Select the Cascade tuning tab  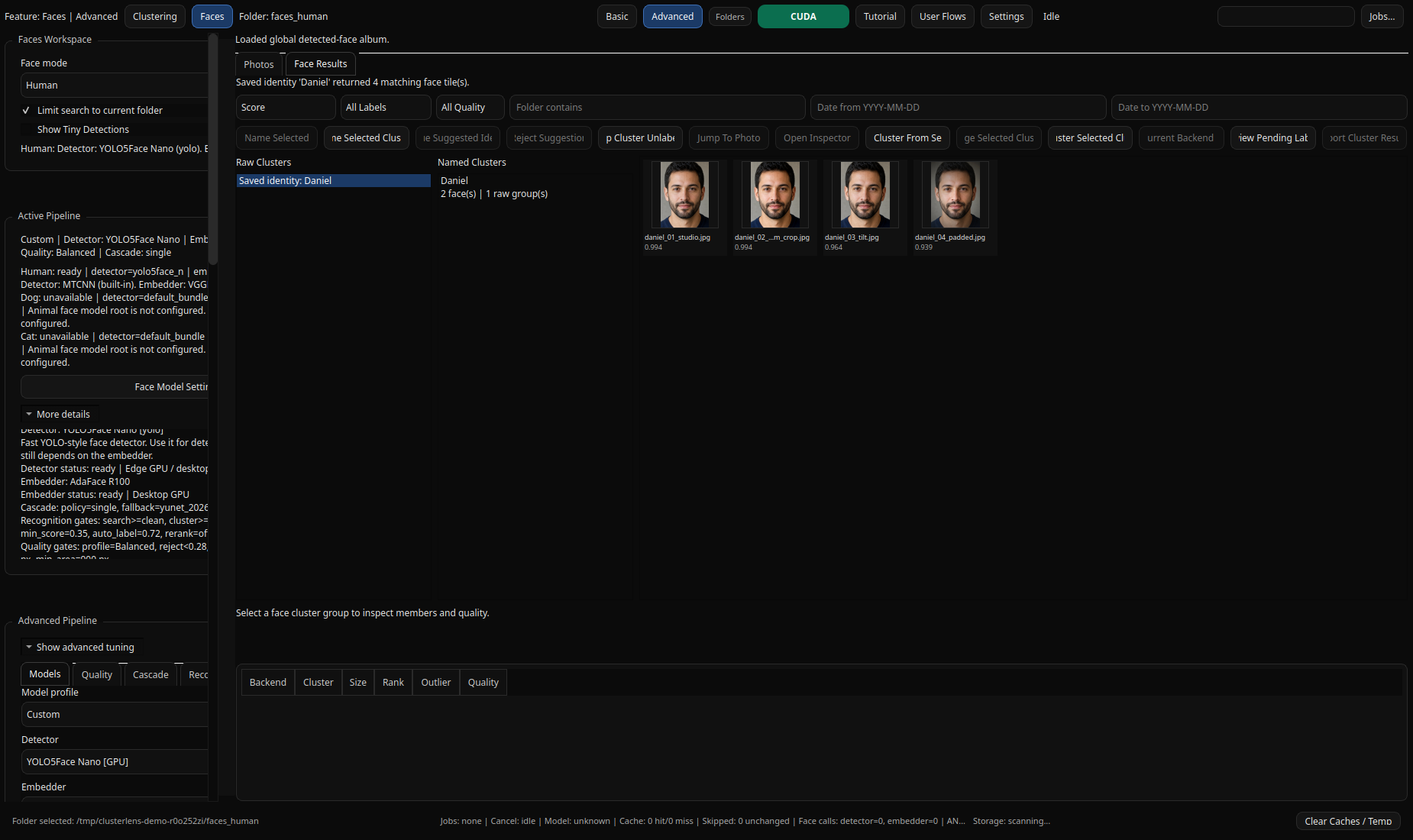(x=150, y=674)
